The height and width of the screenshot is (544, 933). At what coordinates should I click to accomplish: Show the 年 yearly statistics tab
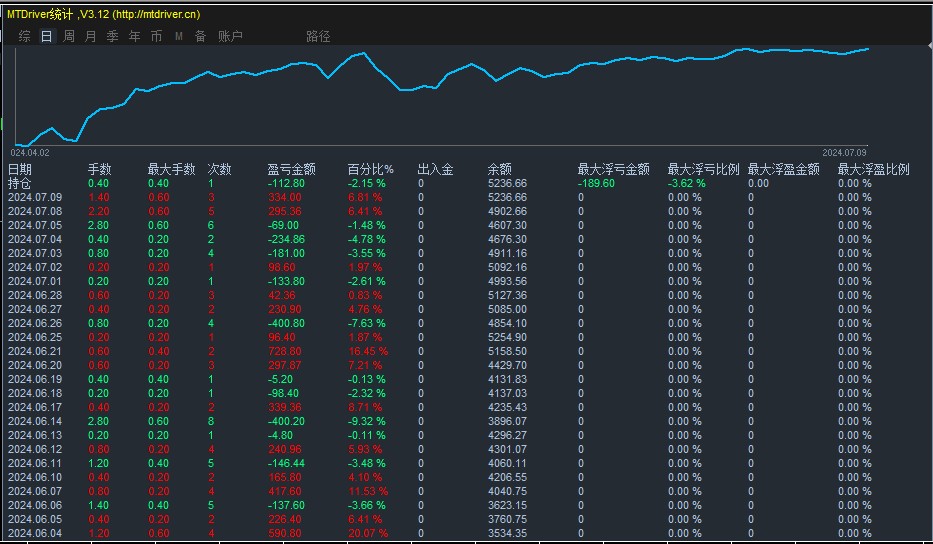click(x=134, y=36)
